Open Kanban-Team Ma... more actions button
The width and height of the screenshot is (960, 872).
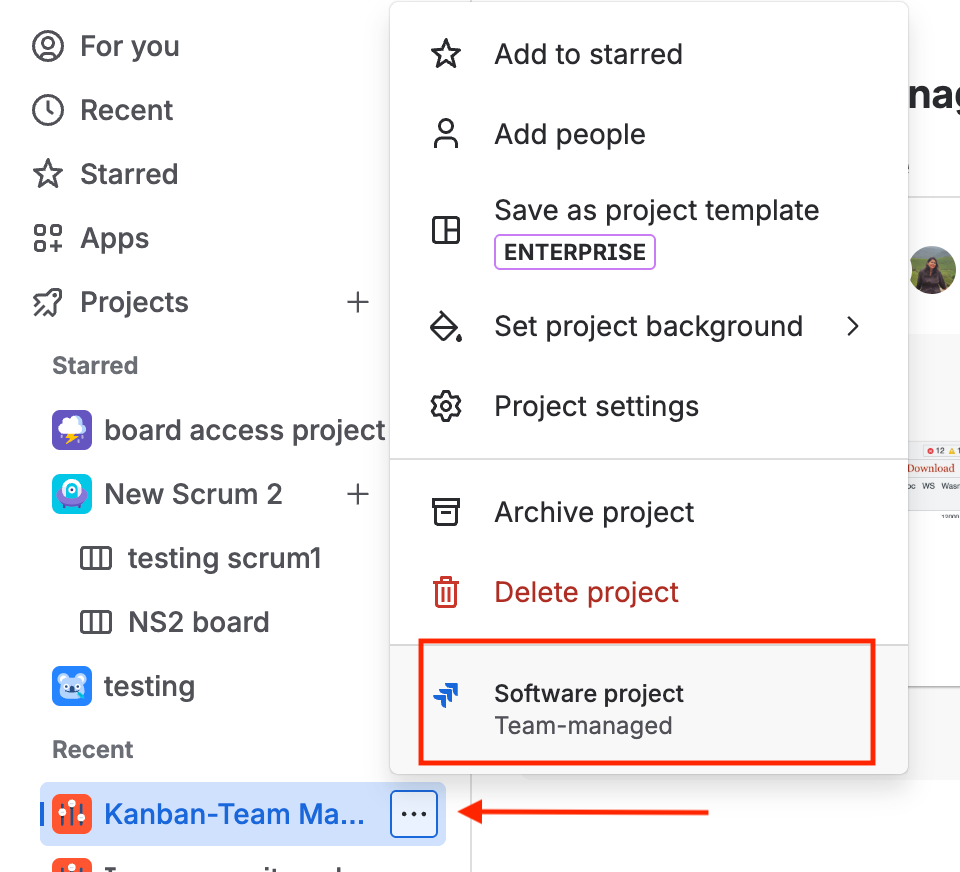tap(414, 814)
